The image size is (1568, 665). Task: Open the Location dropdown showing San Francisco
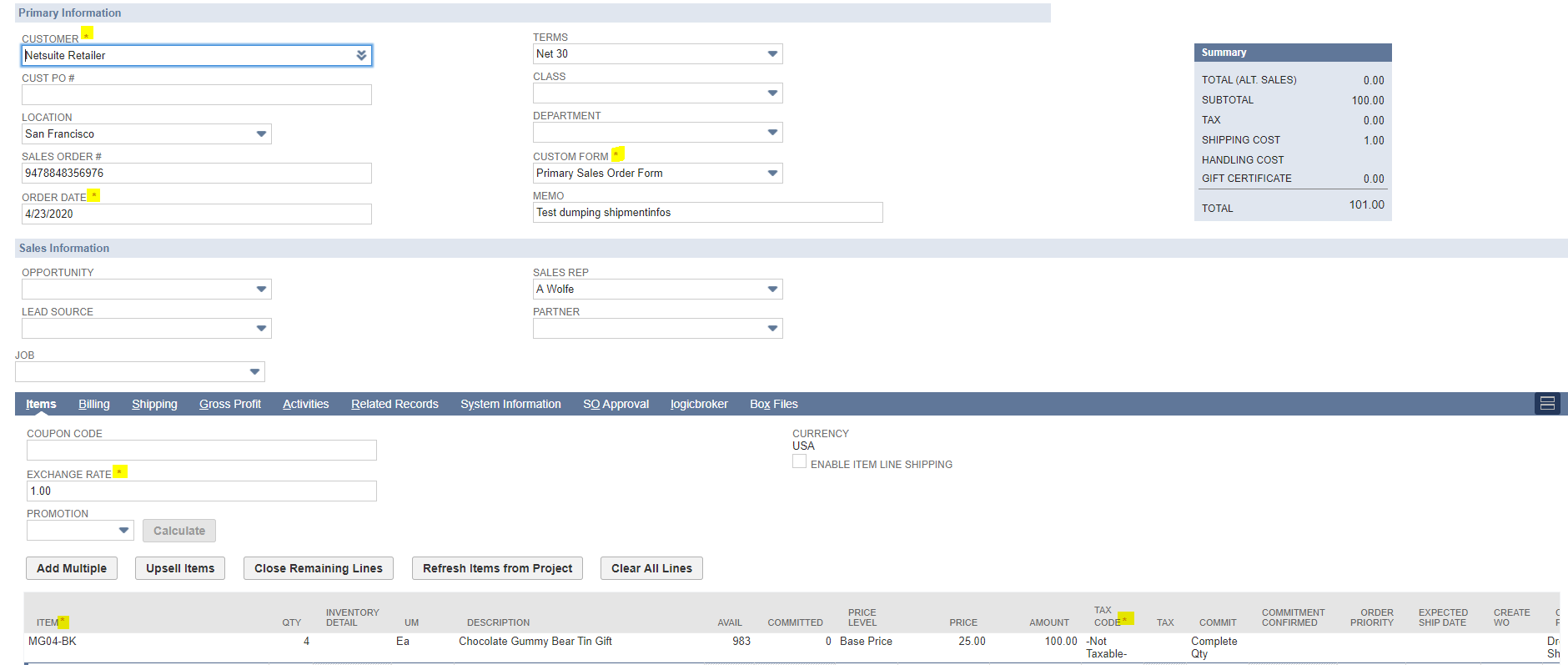261,134
